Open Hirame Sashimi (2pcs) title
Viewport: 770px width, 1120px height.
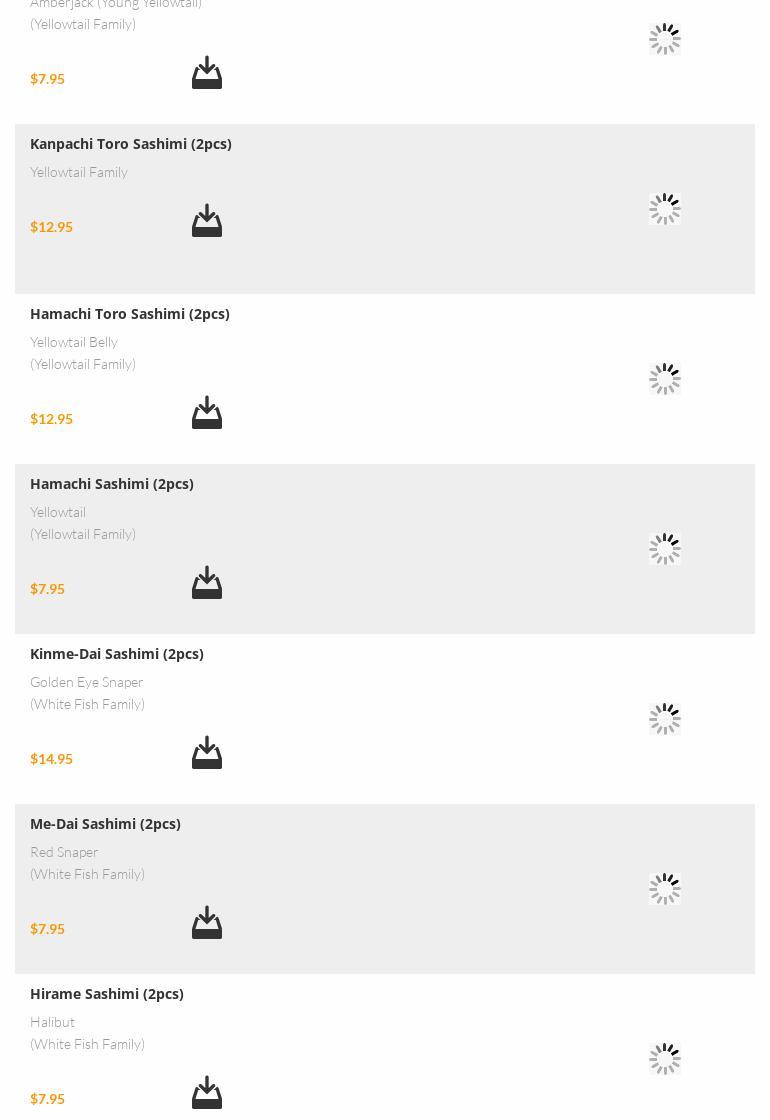click(x=107, y=994)
